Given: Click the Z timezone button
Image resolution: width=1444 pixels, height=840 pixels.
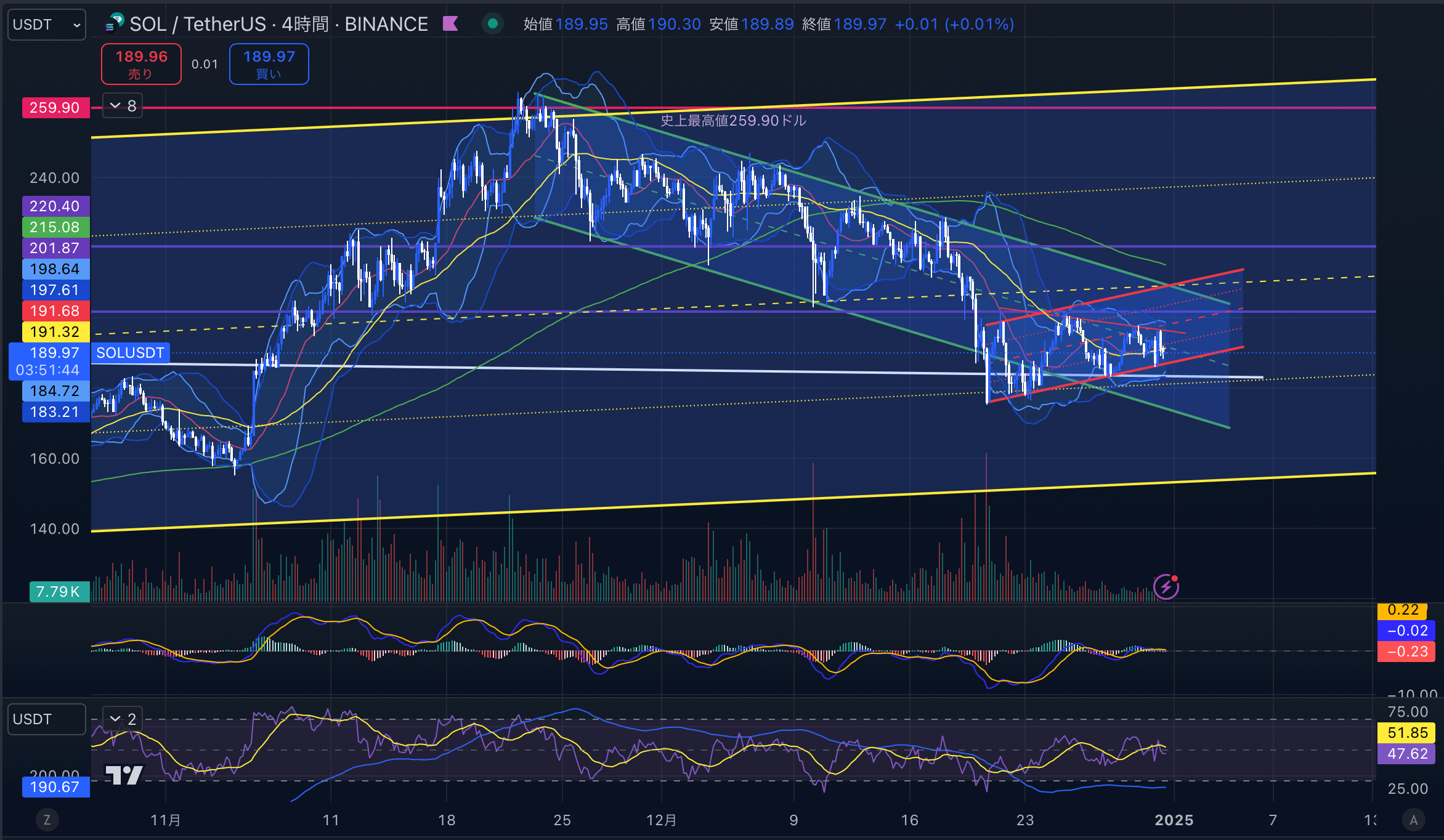Looking at the screenshot, I should [x=47, y=820].
